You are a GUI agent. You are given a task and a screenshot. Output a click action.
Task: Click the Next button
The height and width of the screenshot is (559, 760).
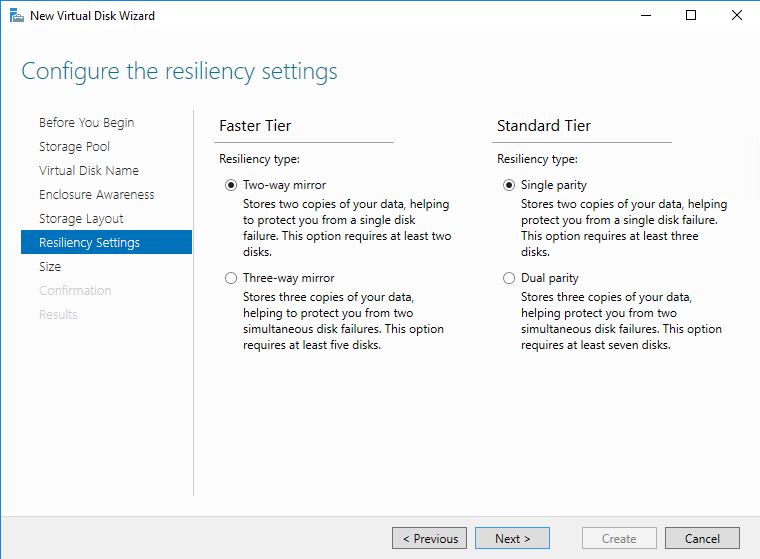pyautogui.click(x=512, y=539)
